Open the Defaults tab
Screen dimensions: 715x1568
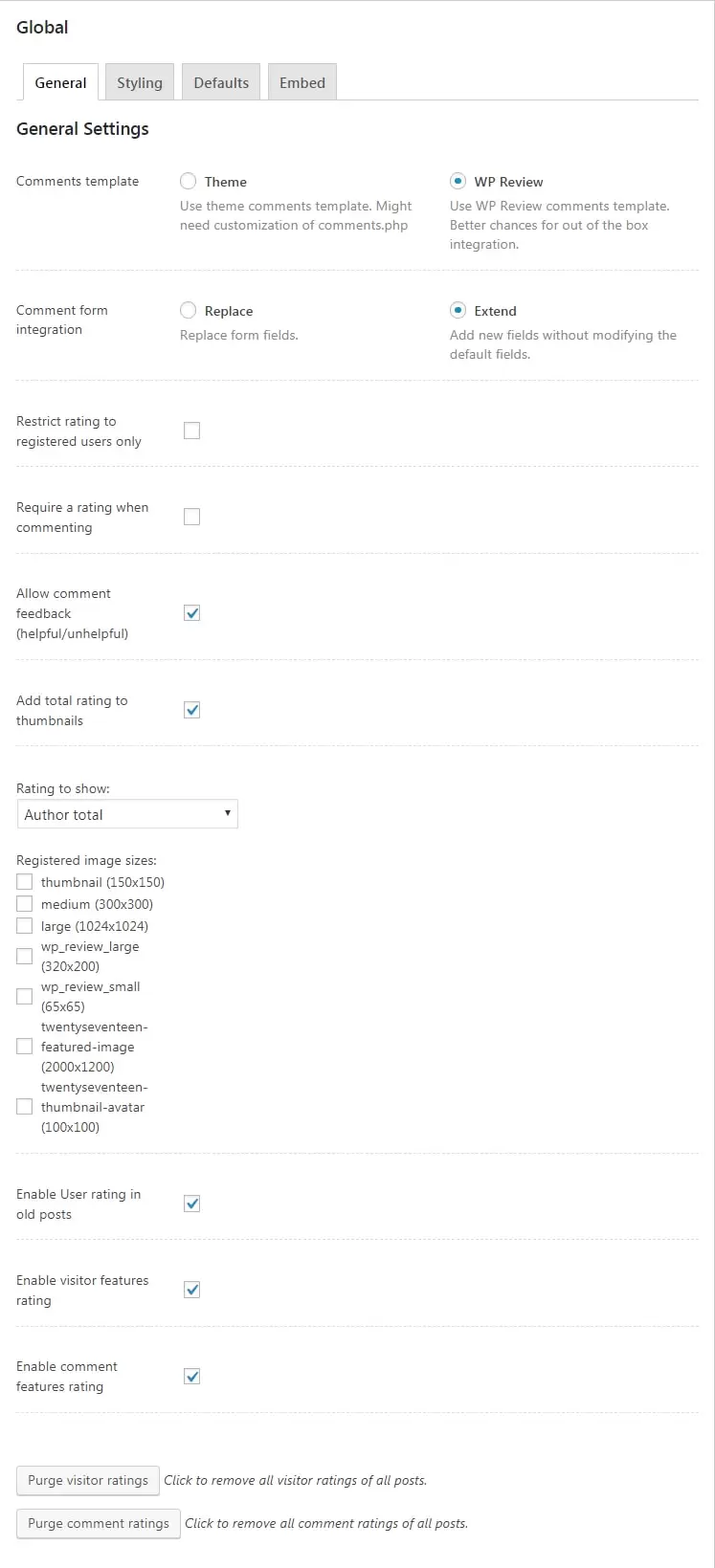(x=221, y=83)
